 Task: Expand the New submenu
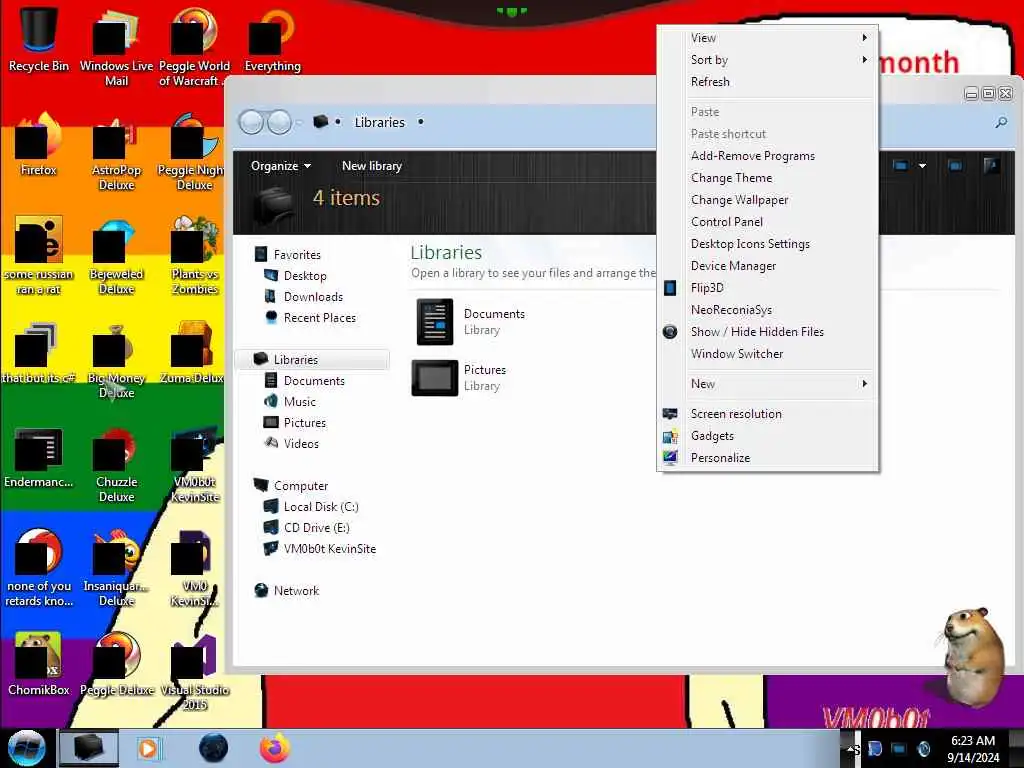[x=767, y=384]
